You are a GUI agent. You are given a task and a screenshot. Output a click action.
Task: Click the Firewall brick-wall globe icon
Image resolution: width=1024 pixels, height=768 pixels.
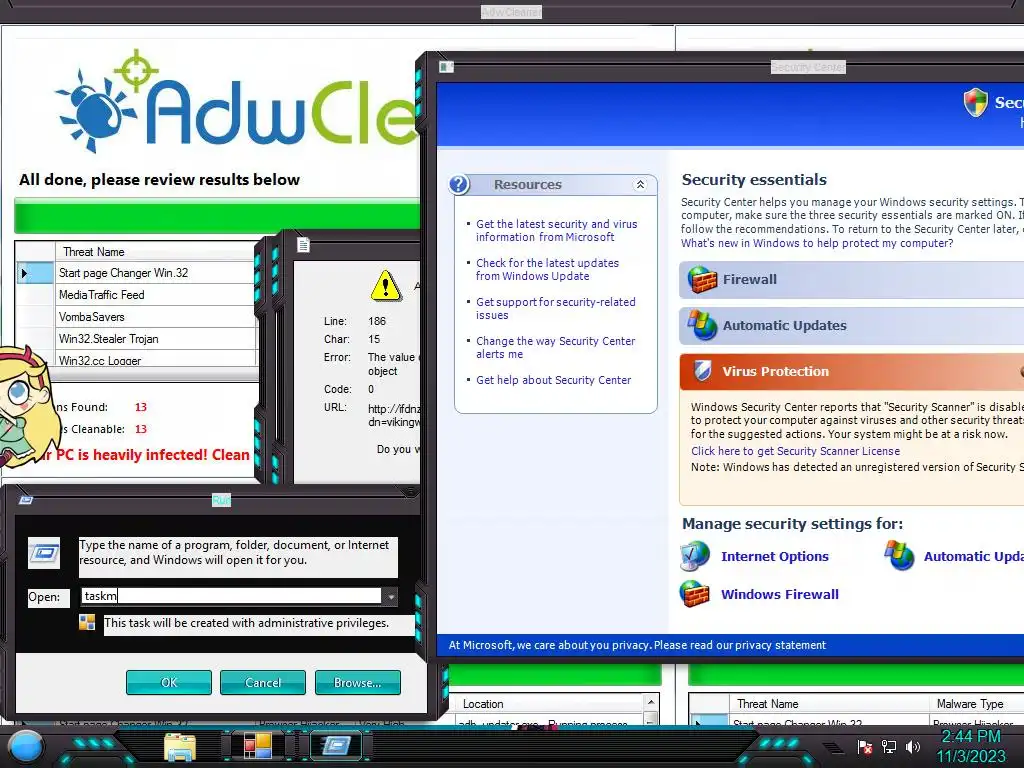pyautogui.click(x=702, y=280)
